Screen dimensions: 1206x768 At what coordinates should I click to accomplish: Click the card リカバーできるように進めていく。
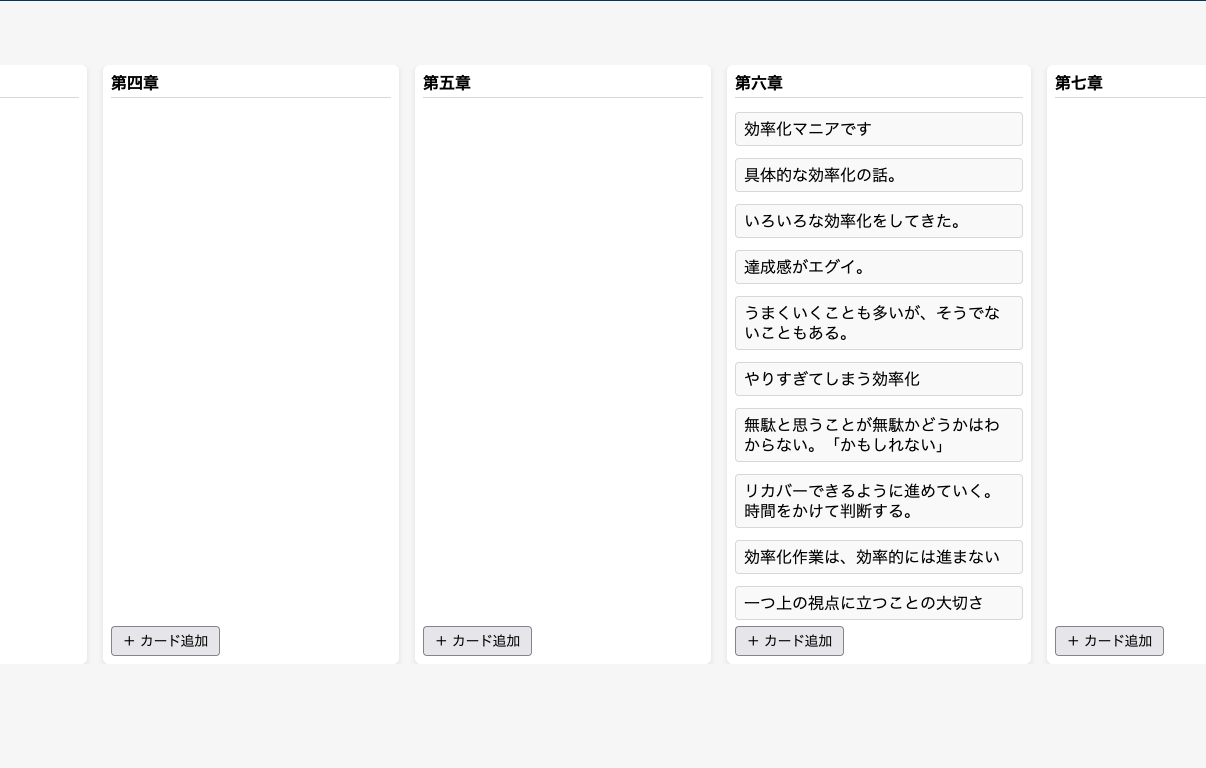879,501
